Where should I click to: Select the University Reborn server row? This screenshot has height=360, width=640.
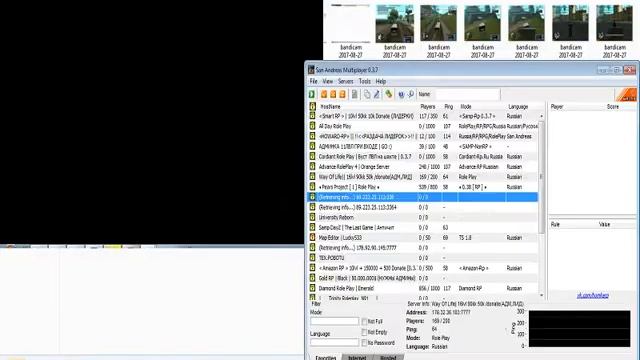point(422,217)
